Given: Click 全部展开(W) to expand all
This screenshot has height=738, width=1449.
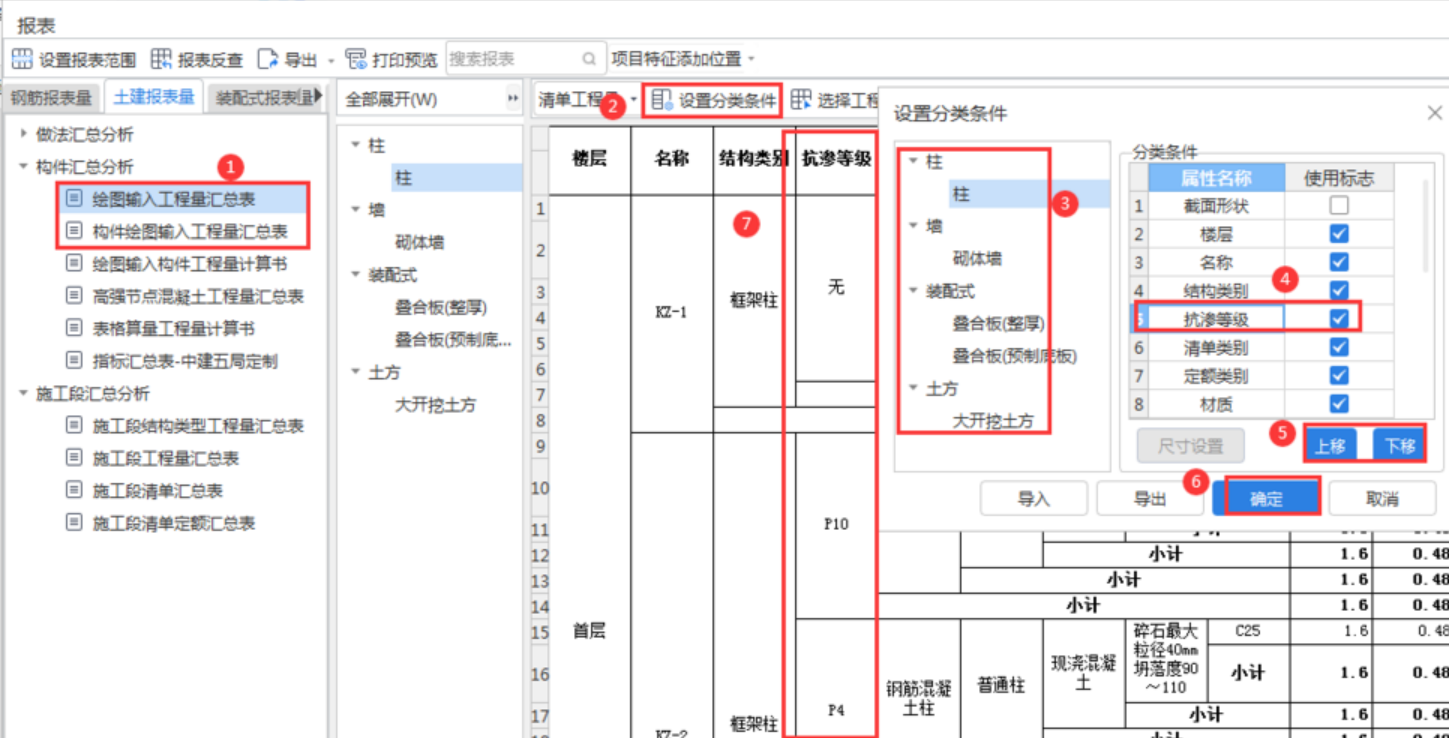Looking at the screenshot, I should pyautogui.click(x=391, y=100).
